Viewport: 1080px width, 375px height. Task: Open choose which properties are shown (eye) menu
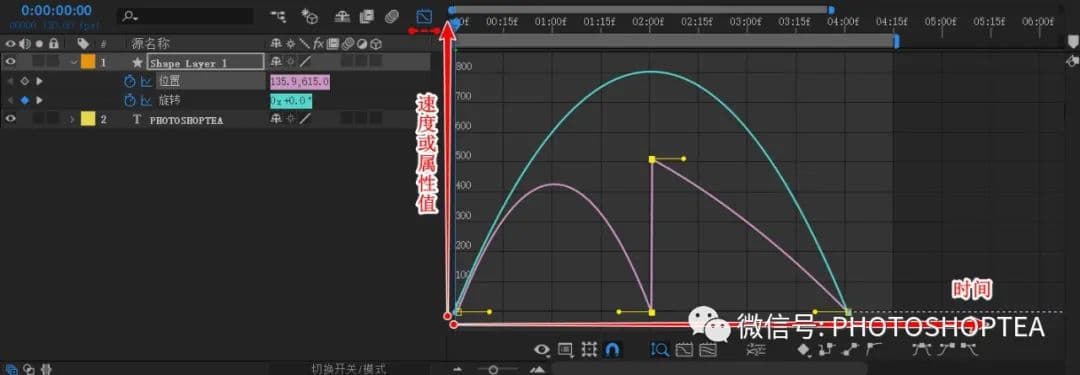[542, 350]
